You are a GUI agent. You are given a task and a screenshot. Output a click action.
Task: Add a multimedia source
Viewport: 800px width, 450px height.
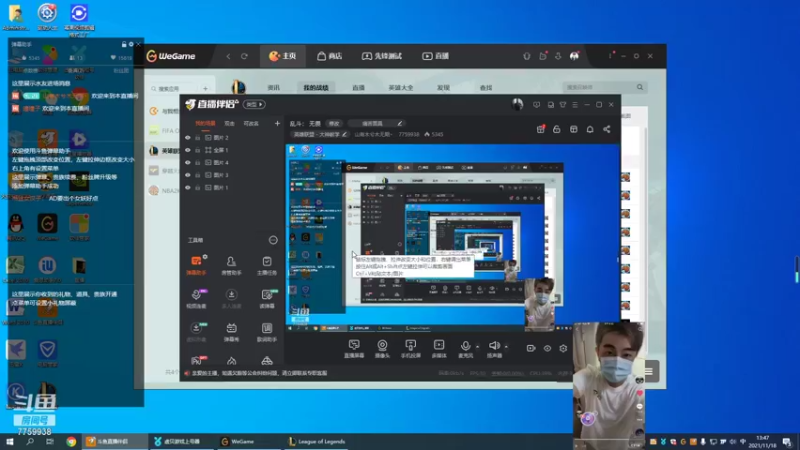pyautogui.click(x=439, y=348)
